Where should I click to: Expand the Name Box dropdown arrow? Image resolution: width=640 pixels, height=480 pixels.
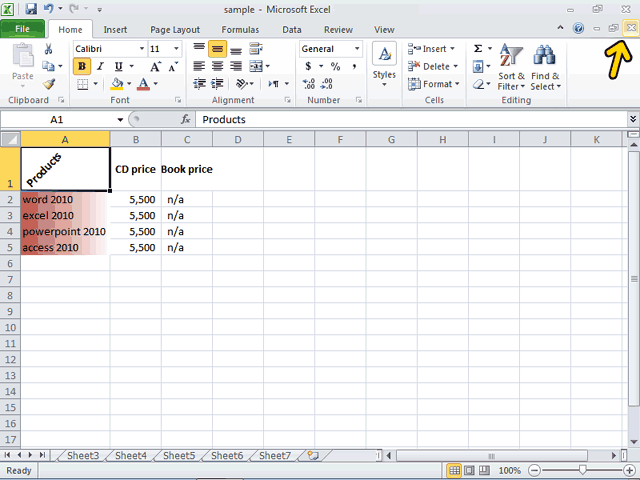(x=120, y=120)
